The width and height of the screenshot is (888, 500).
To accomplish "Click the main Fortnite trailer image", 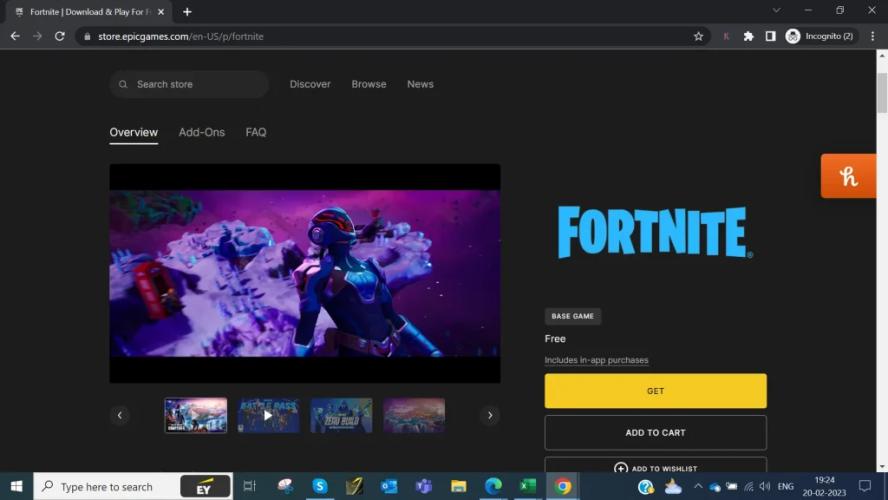I will click(305, 273).
